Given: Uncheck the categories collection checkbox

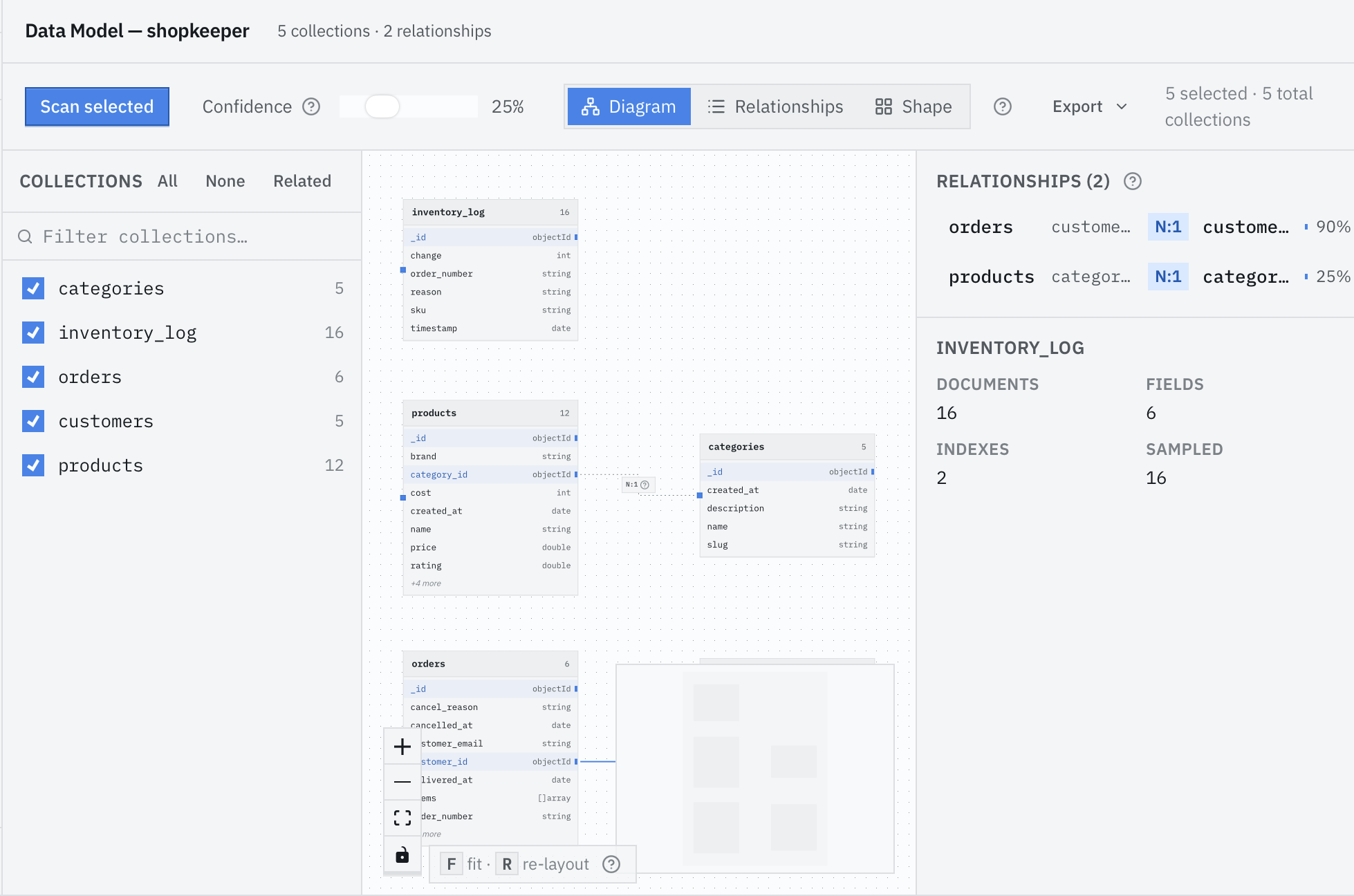Looking at the screenshot, I should [x=33, y=288].
